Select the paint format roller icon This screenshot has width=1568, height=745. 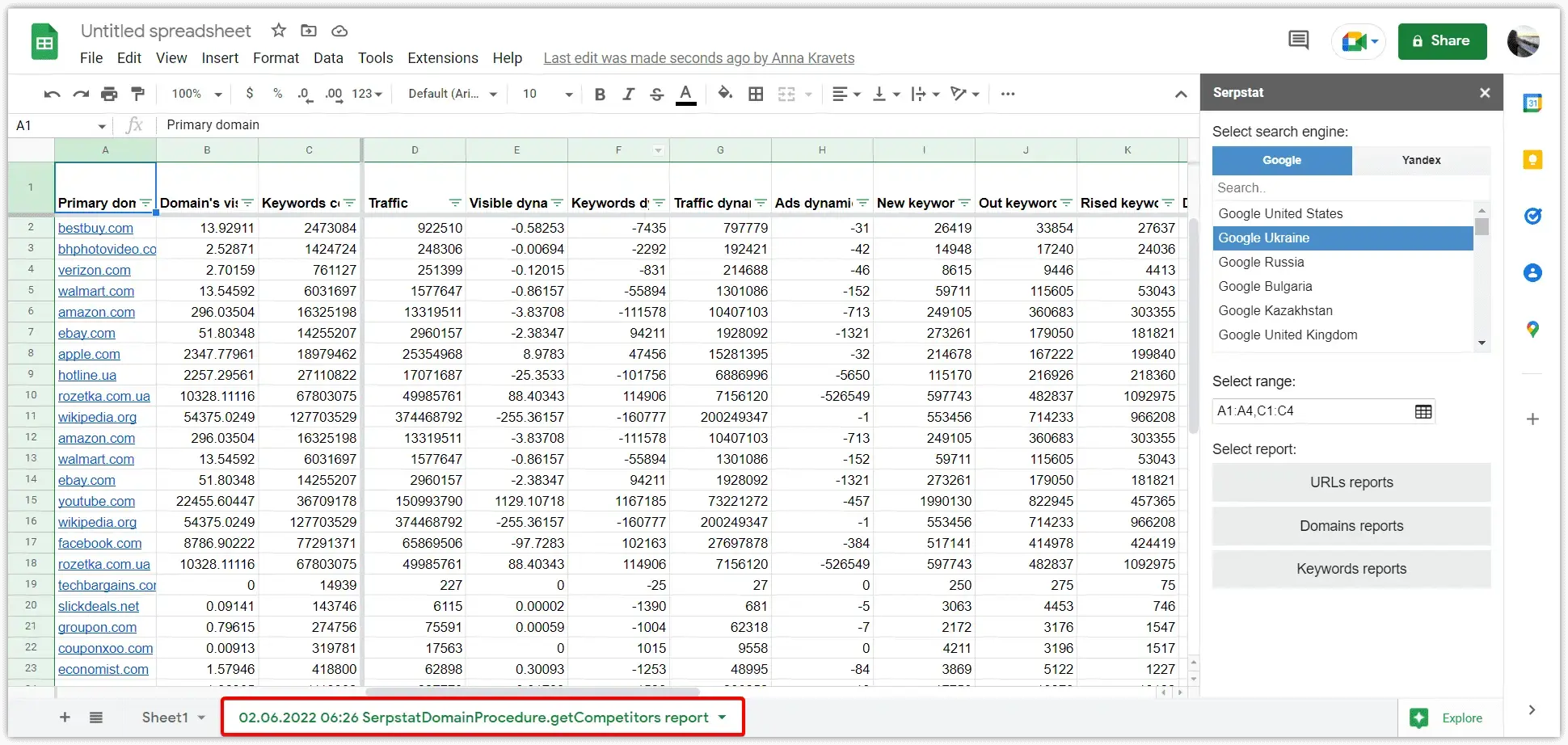(138, 94)
